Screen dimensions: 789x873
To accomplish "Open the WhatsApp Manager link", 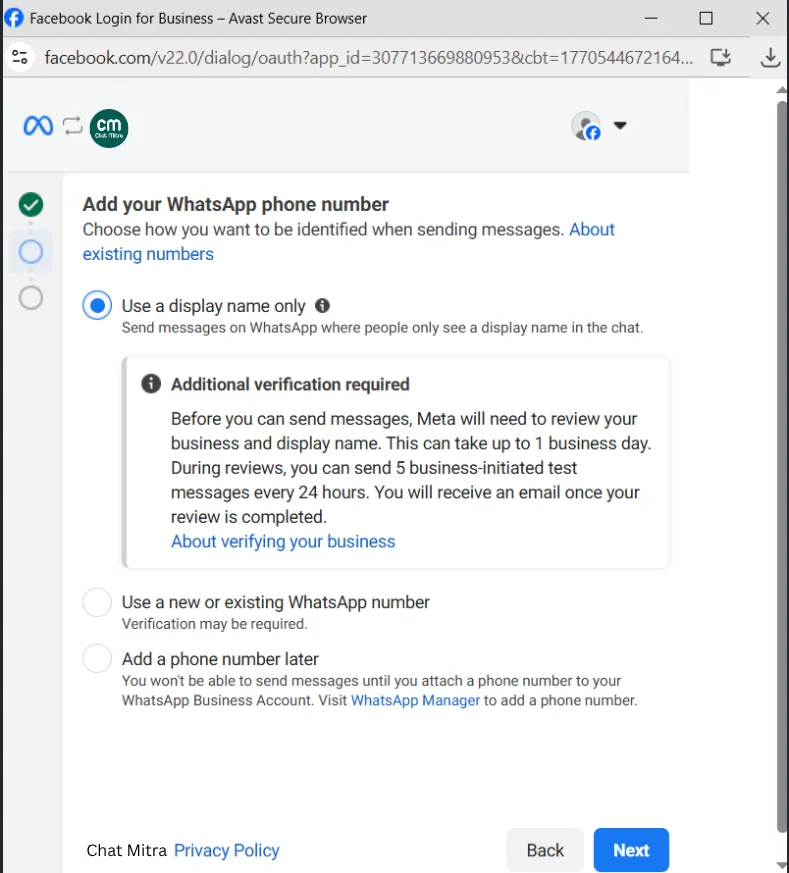I will coord(415,700).
